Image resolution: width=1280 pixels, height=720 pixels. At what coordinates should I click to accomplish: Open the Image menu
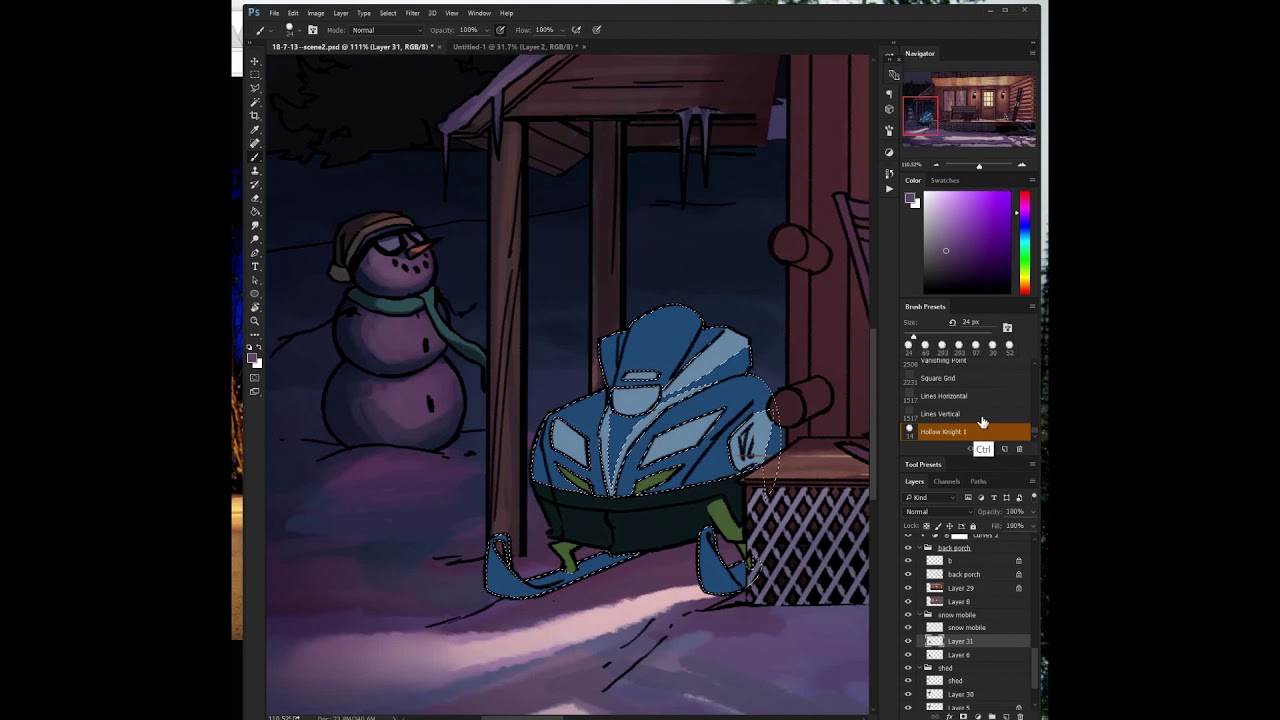pos(316,13)
